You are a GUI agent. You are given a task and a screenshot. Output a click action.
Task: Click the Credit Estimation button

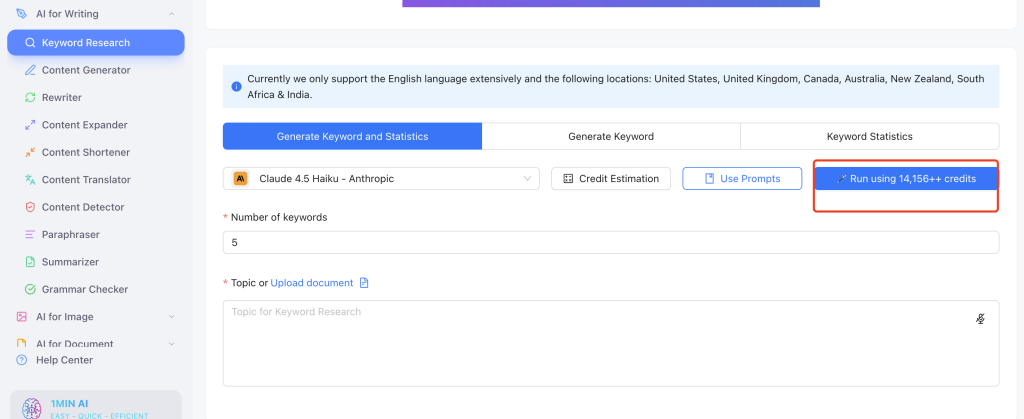pyautogui.click(x=611, y=178)
